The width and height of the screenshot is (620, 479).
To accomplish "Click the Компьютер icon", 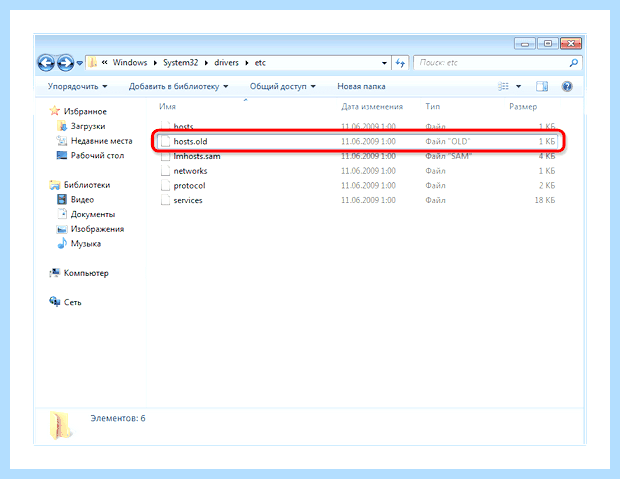I will 55,273.
